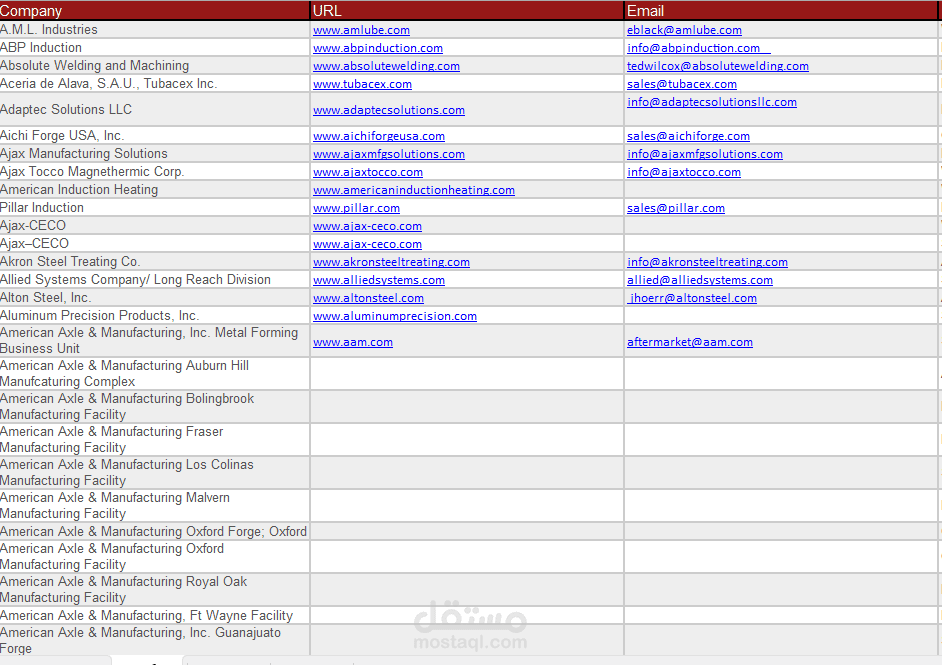Select the URL column header
Screen dimensions: 942x665
(467, 11)
